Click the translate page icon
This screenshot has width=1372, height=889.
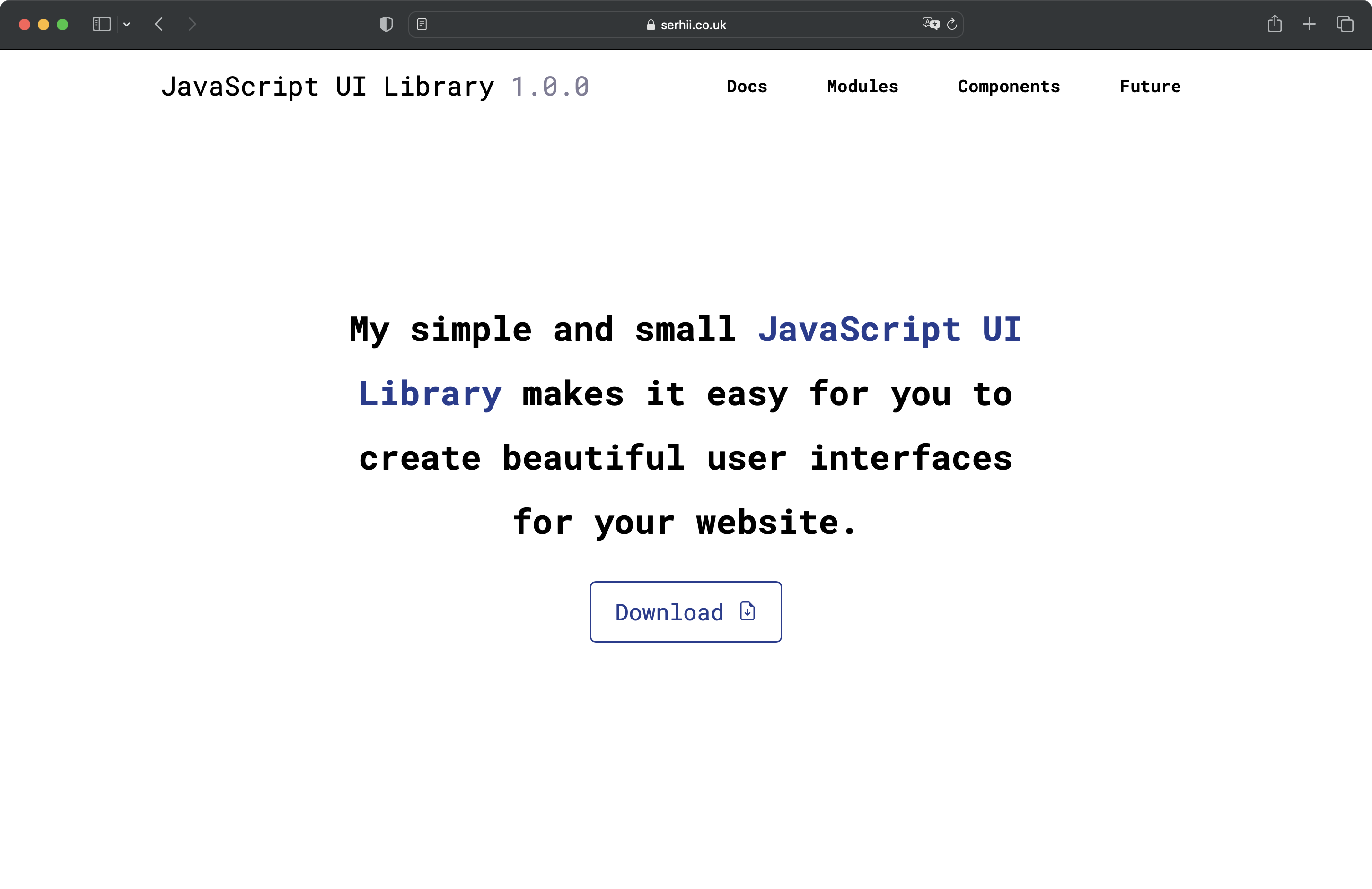931,24
